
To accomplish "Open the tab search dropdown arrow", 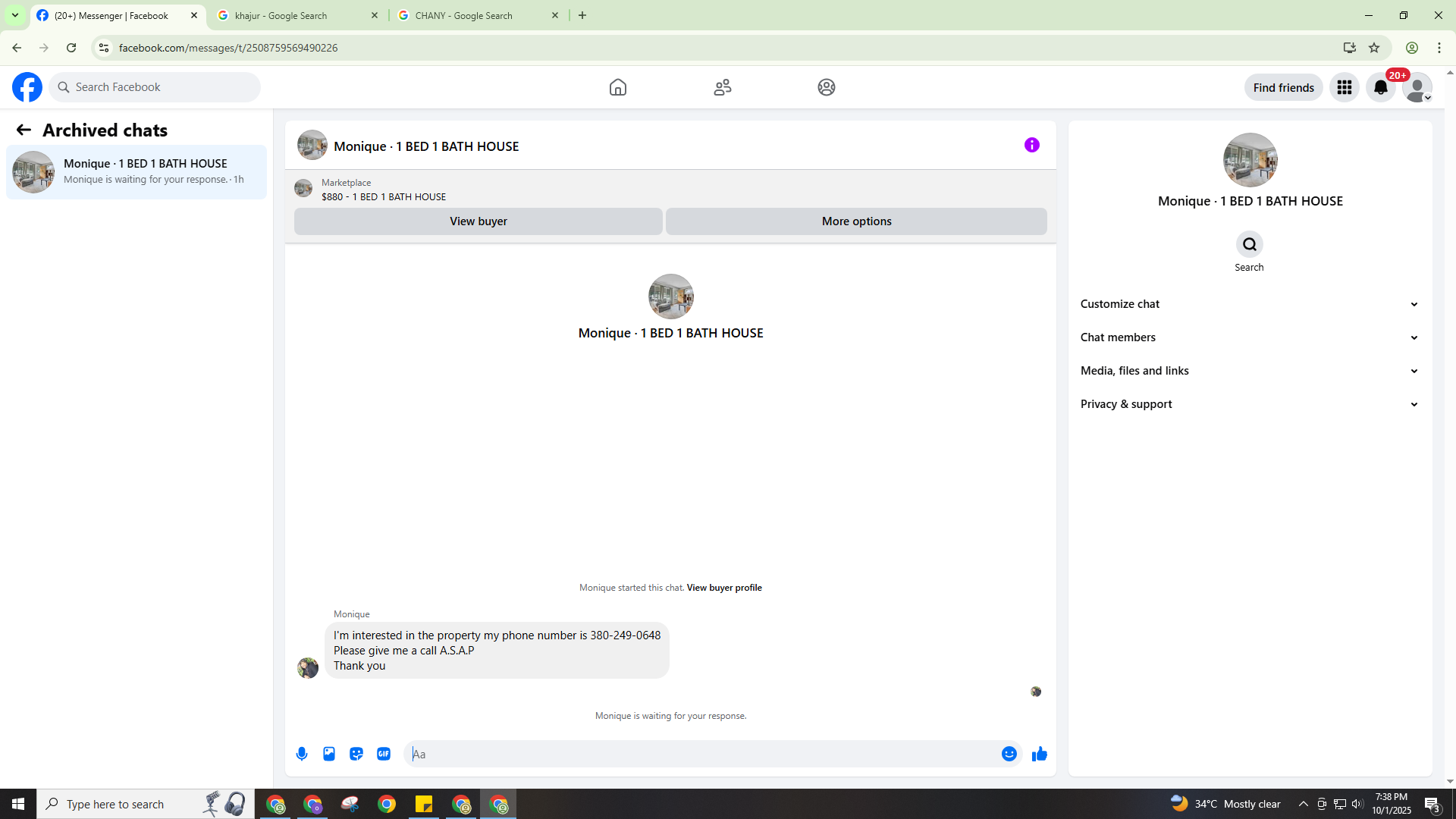I will [15, 15].
